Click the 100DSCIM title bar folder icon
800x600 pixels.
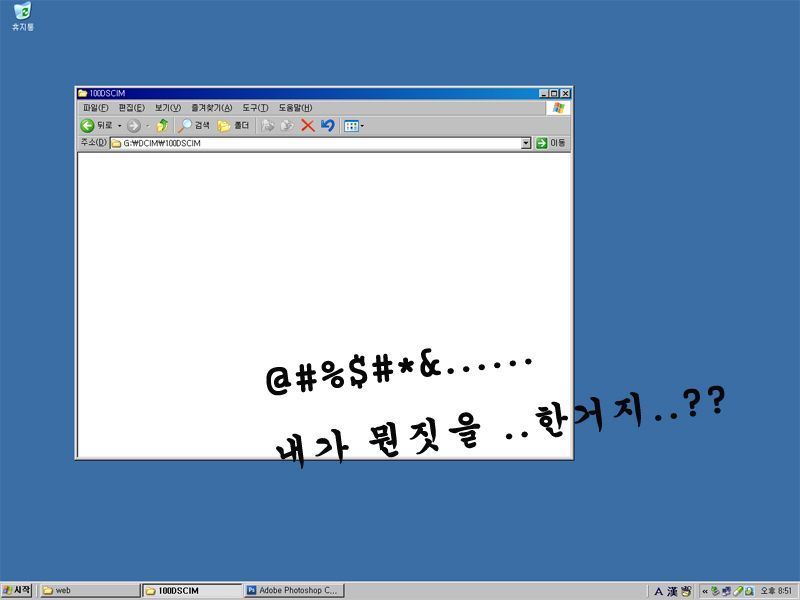(82, 93)
